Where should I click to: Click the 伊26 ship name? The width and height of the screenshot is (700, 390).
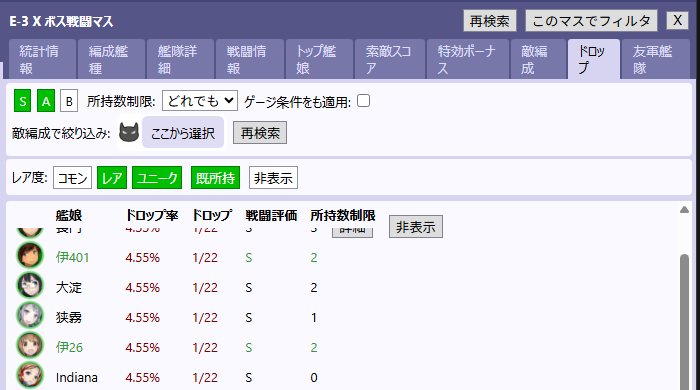[69, 347]
